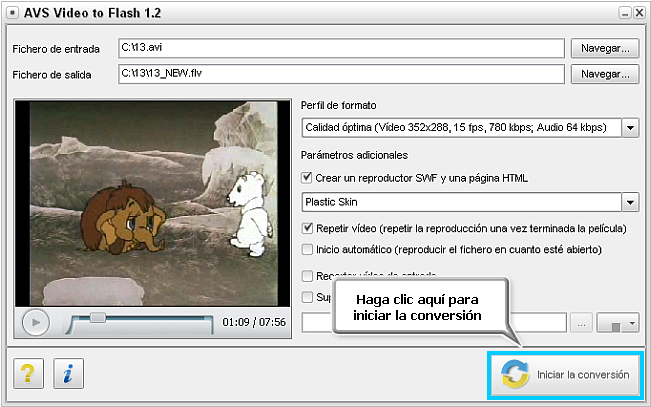Viewport: 651px width, 407px height.
Task: Expand the Plastic Skin dropdown arrow
Action: 630,202
